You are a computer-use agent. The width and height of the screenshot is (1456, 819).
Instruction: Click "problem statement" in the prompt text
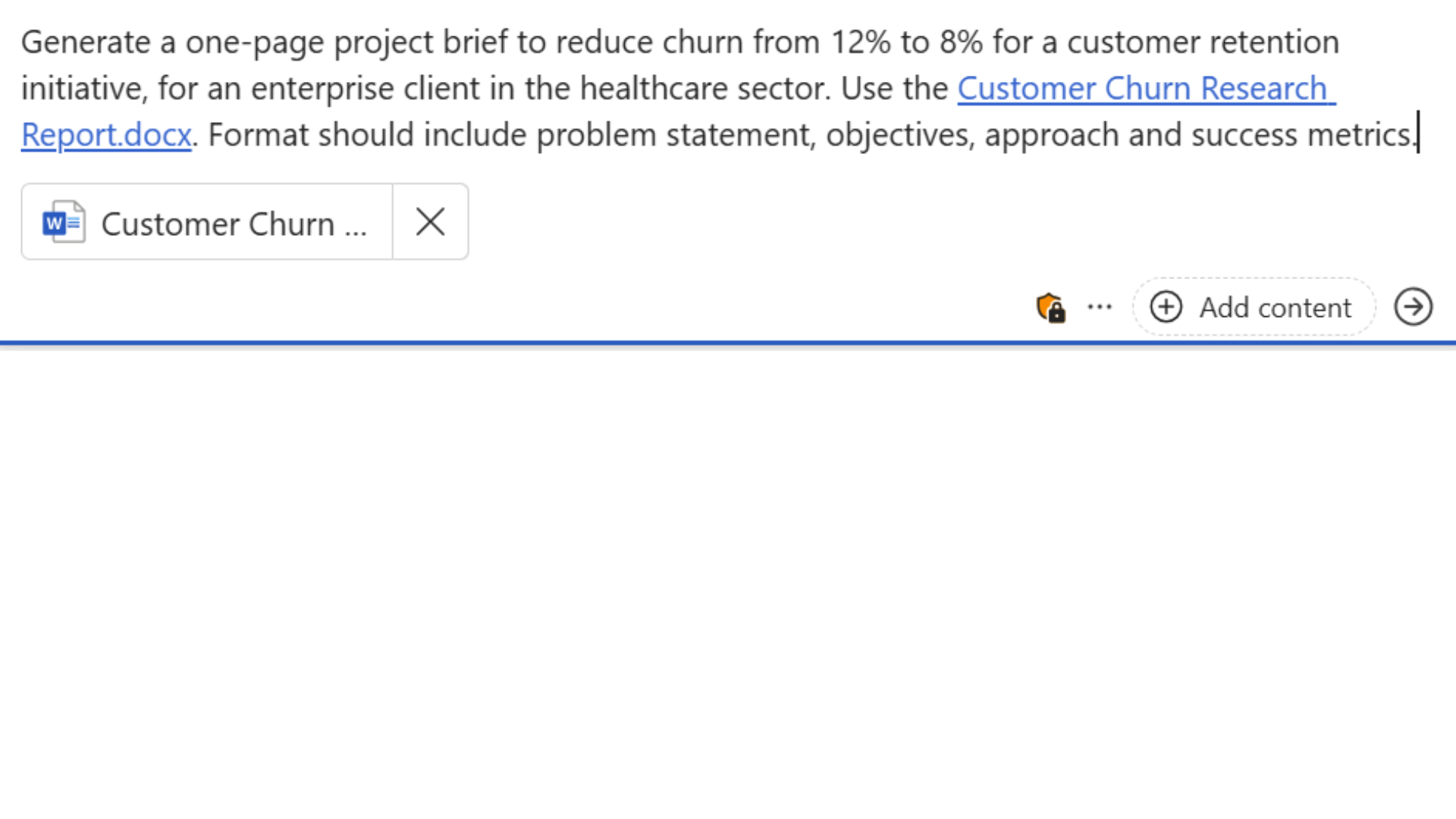point(675,135)
